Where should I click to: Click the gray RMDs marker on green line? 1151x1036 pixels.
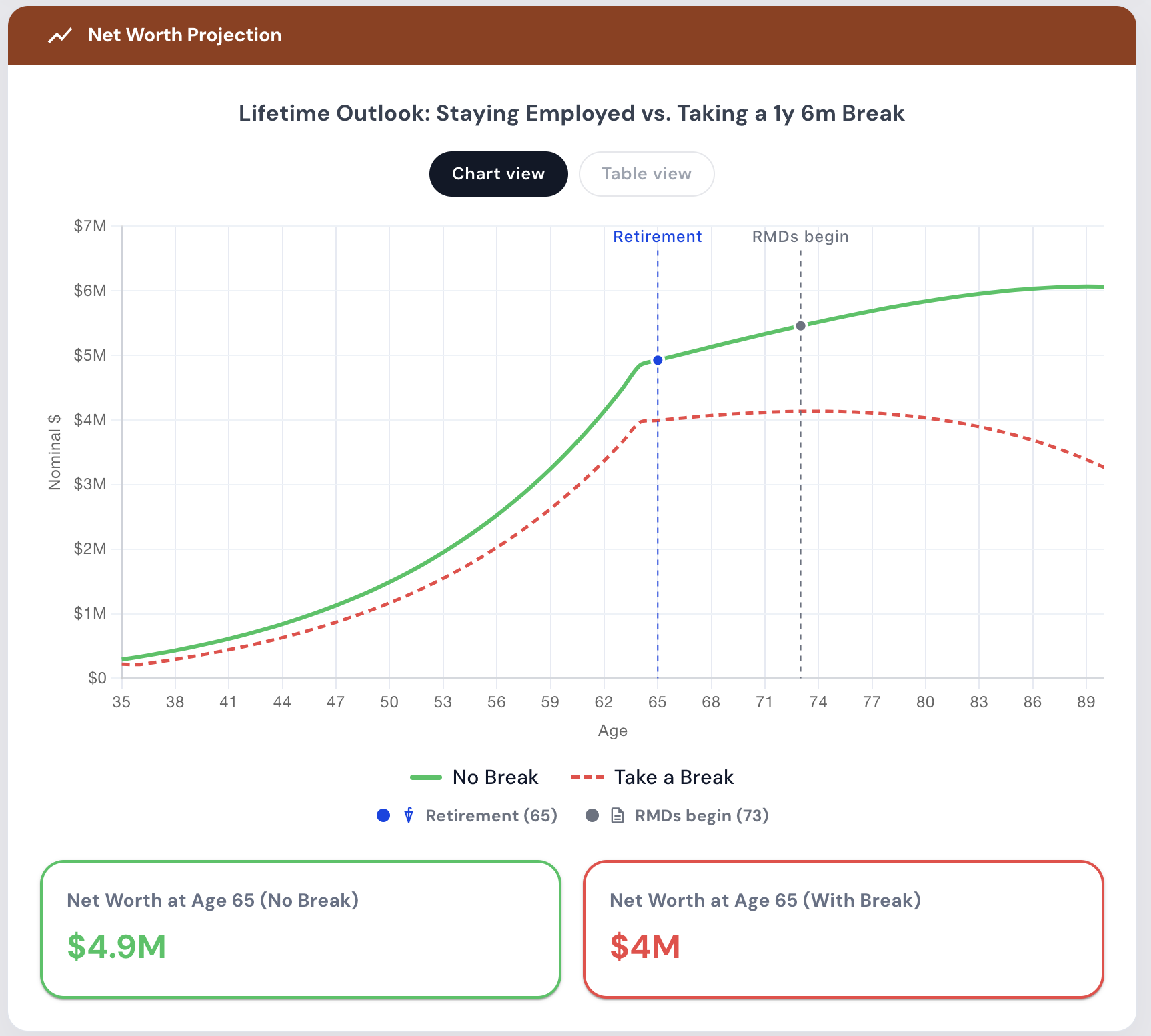pos(800,326)
